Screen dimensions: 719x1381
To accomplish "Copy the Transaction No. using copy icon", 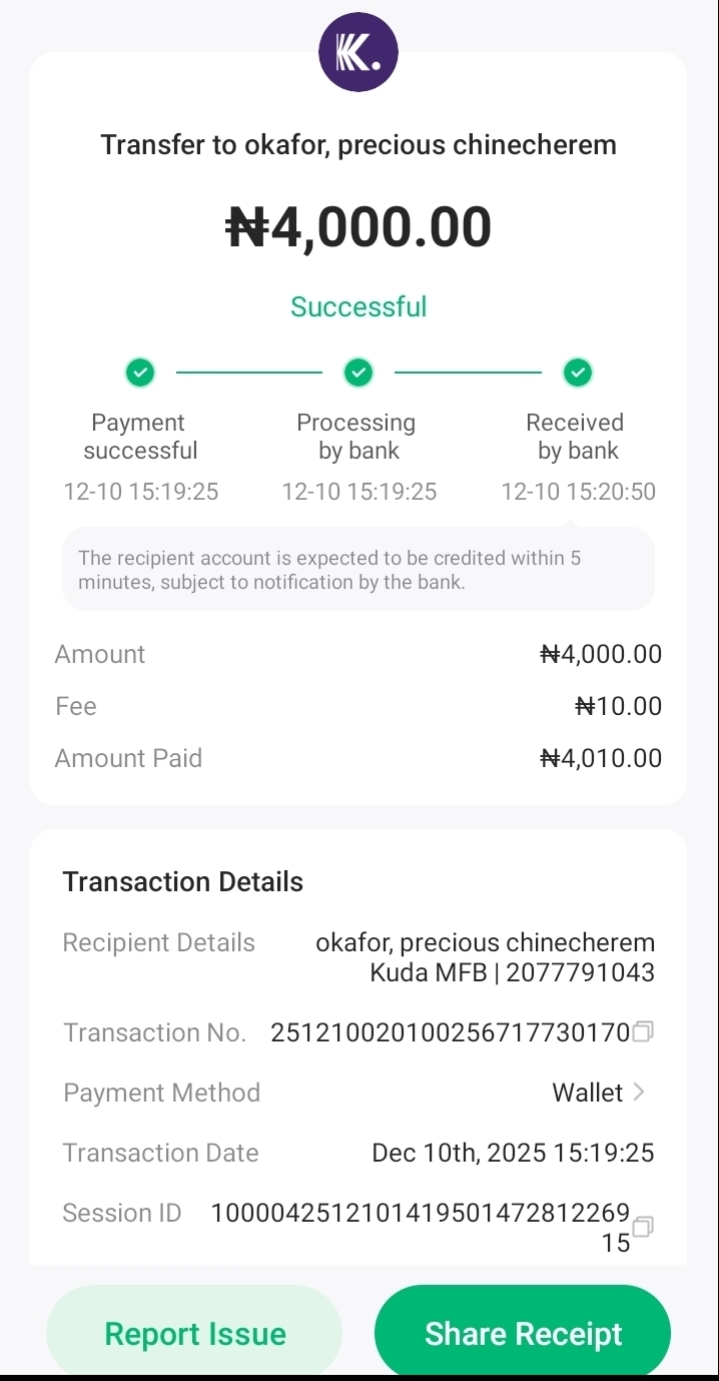I will tap(644, 1031).
